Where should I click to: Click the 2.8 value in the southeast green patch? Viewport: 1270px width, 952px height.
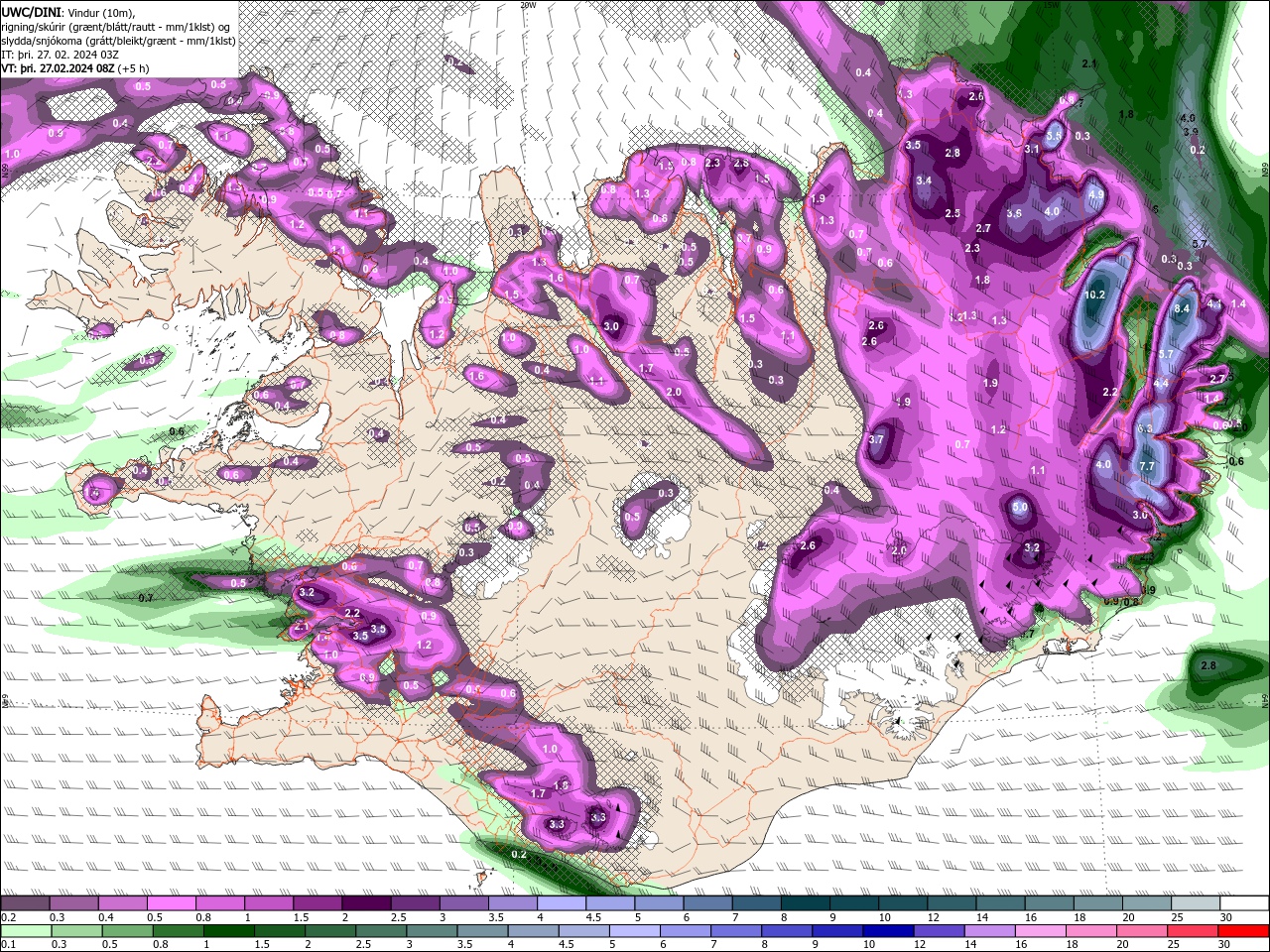[x=1208, y=665]
